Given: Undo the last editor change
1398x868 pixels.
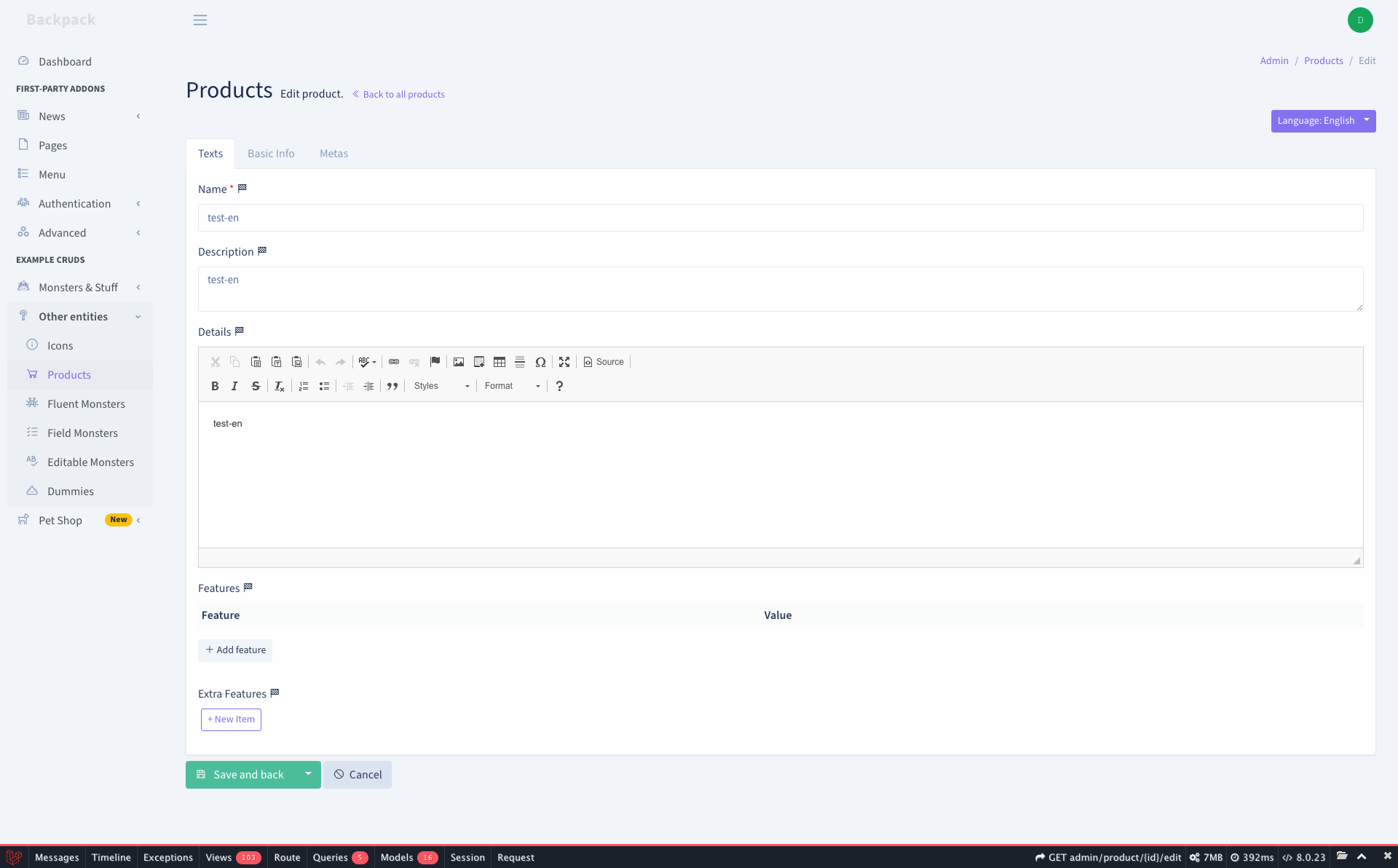Looking at the screenshot, I should [x=320, y=362].
